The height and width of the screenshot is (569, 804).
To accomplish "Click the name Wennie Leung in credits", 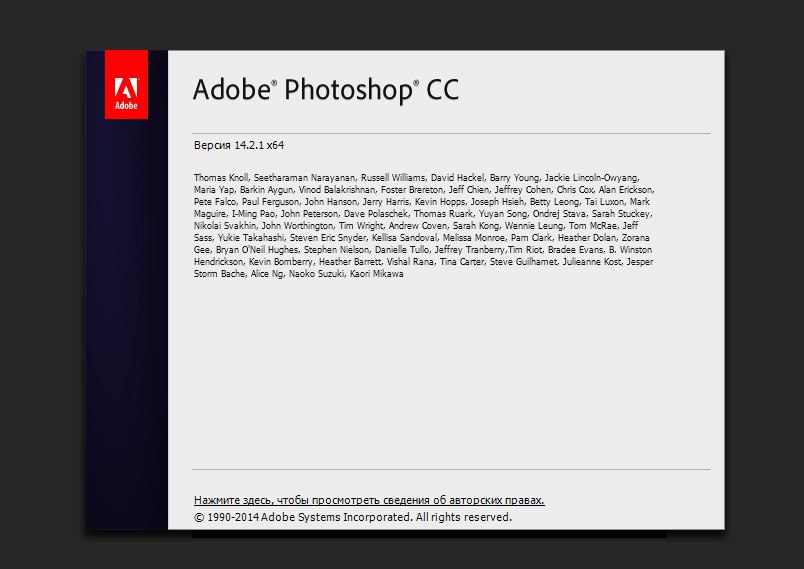I will pos(533,226).
